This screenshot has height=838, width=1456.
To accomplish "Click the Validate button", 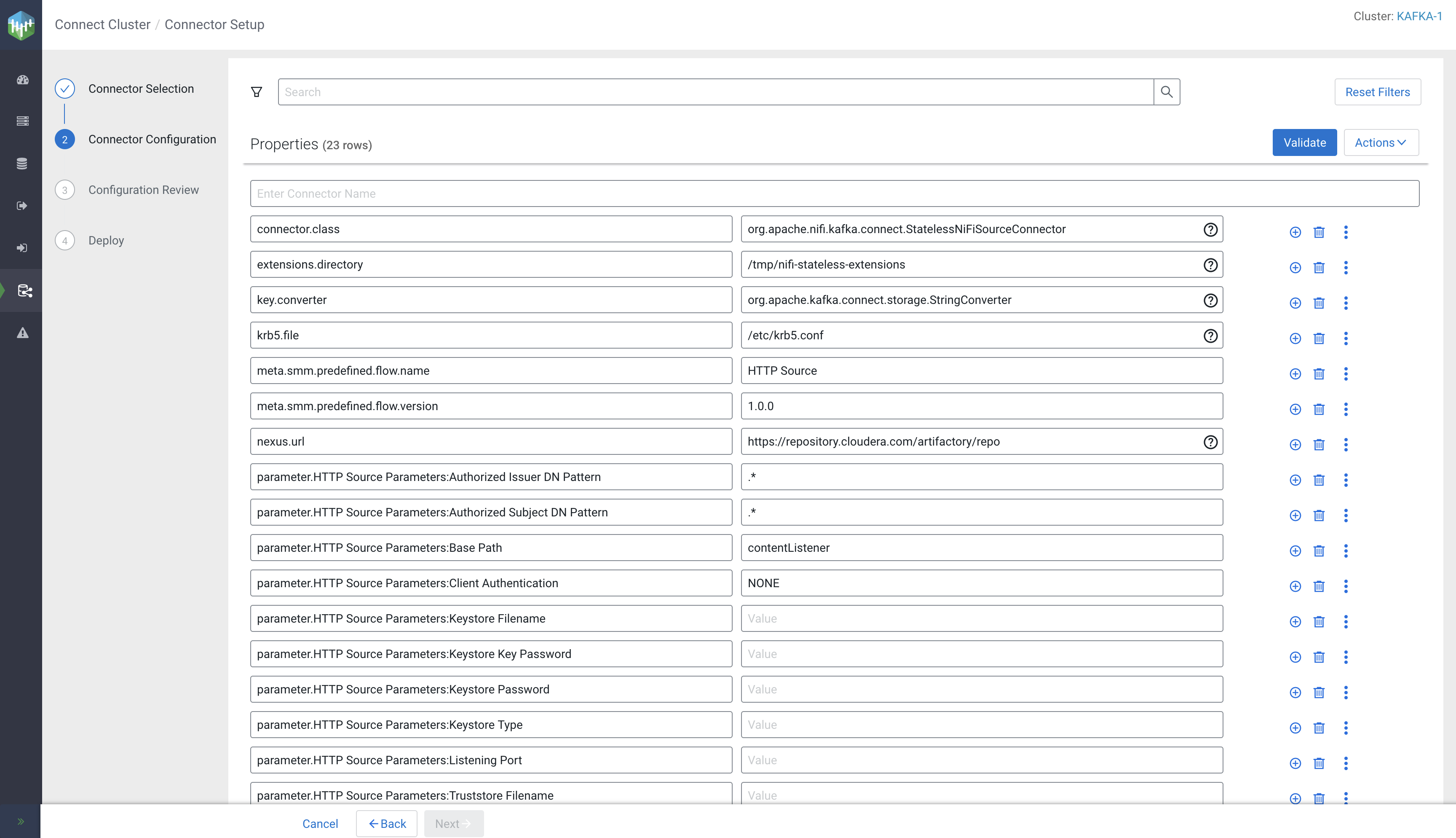I will [x=1303, y=143].
